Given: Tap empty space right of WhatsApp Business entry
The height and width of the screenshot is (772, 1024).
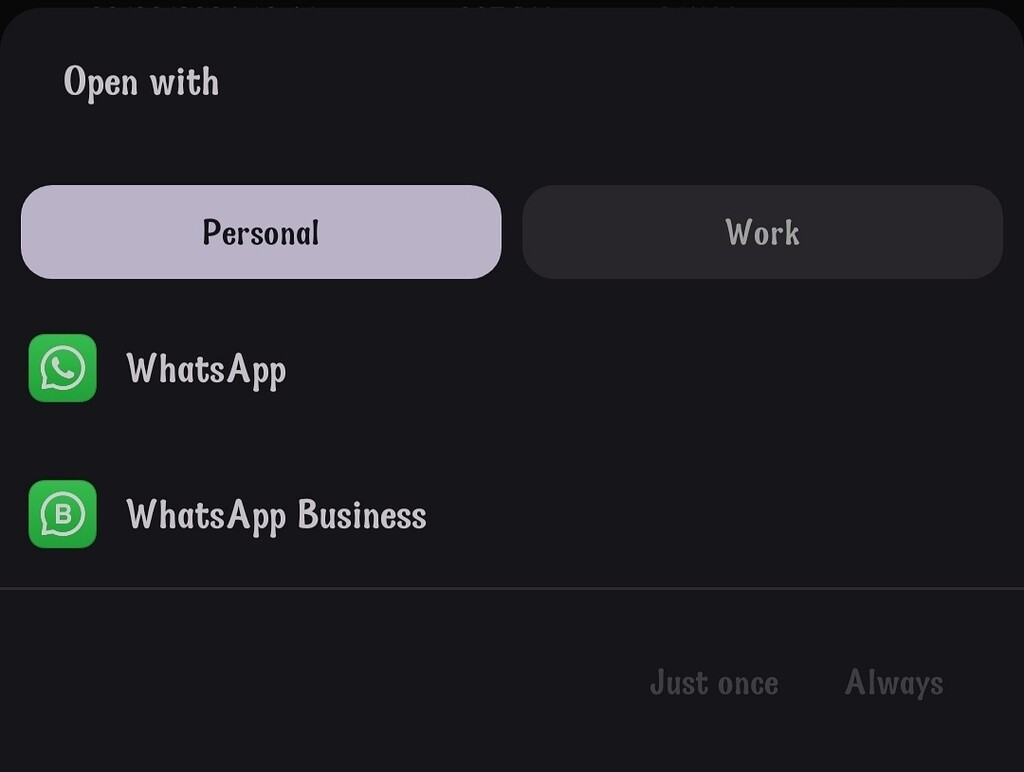Looking at the screenshot, I should click(x=720, y=515).
